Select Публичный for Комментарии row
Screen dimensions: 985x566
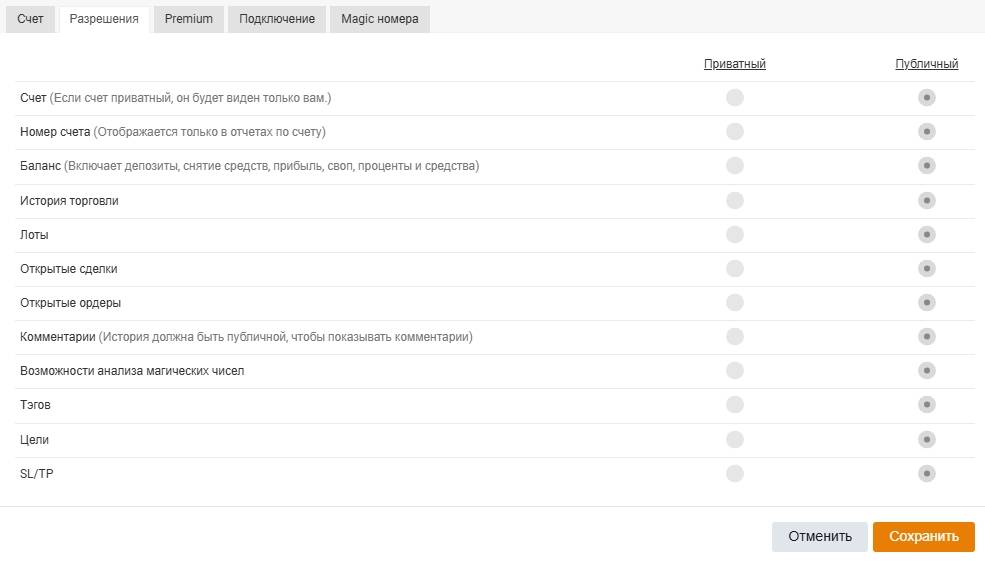coord(927,337)
